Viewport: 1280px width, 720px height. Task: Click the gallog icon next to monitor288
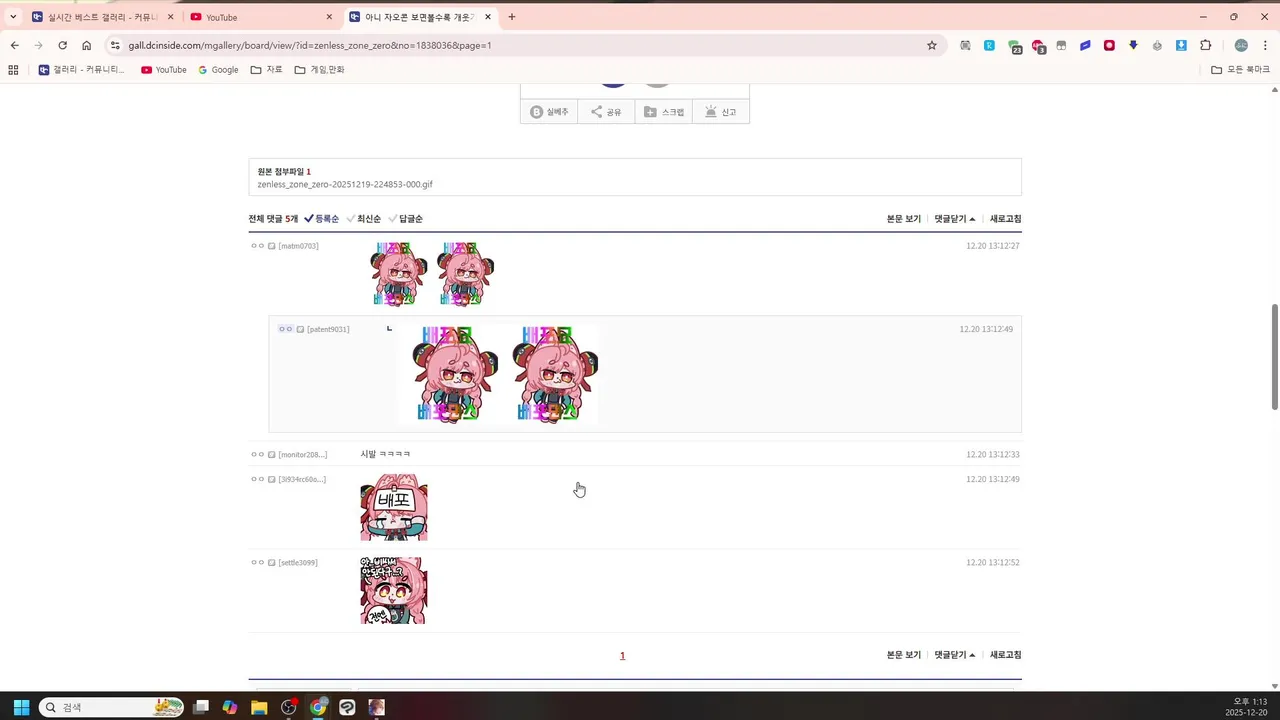(x=271, y=455)
